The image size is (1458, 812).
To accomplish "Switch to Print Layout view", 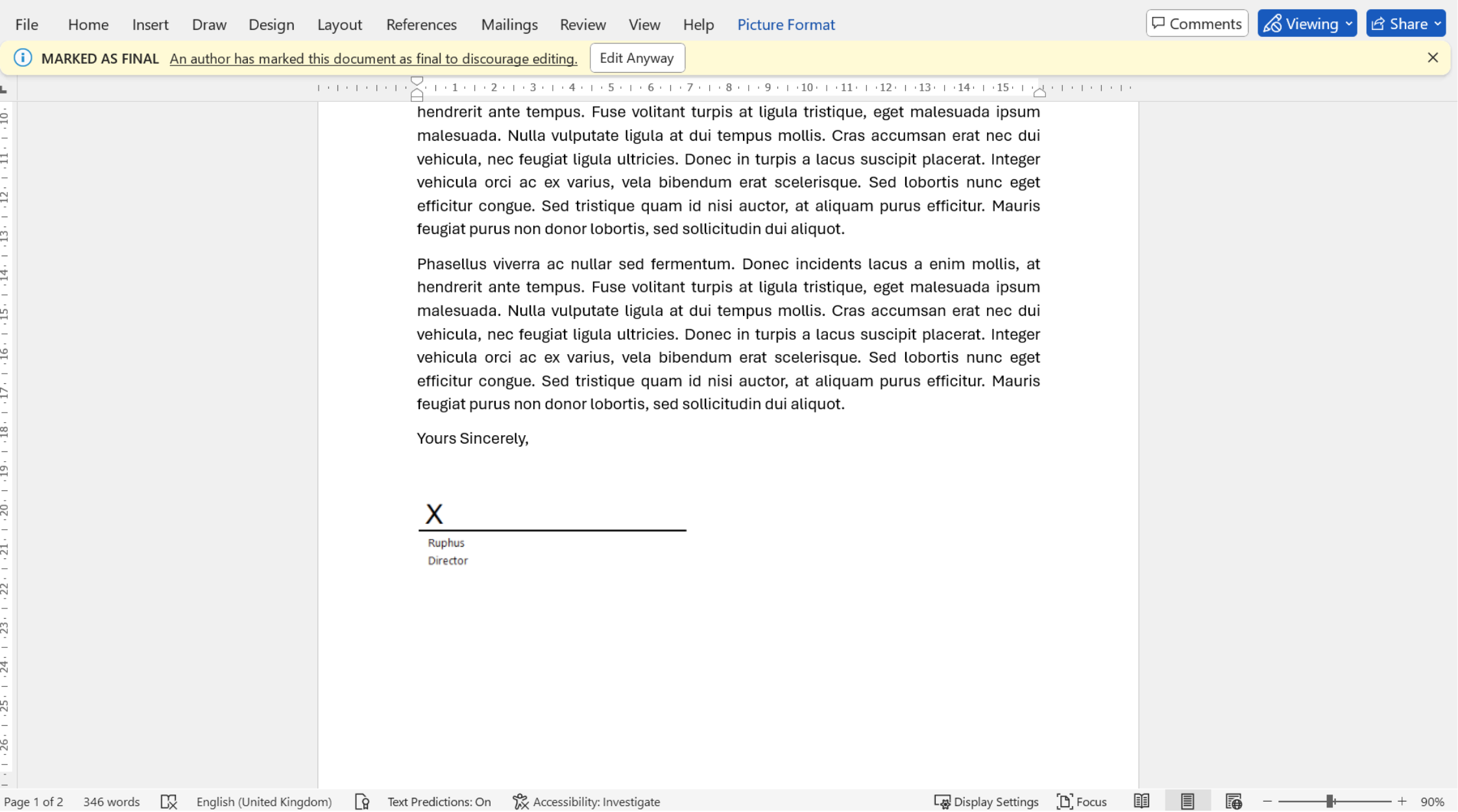I will pyautogui.click(x=1187, y=802).
